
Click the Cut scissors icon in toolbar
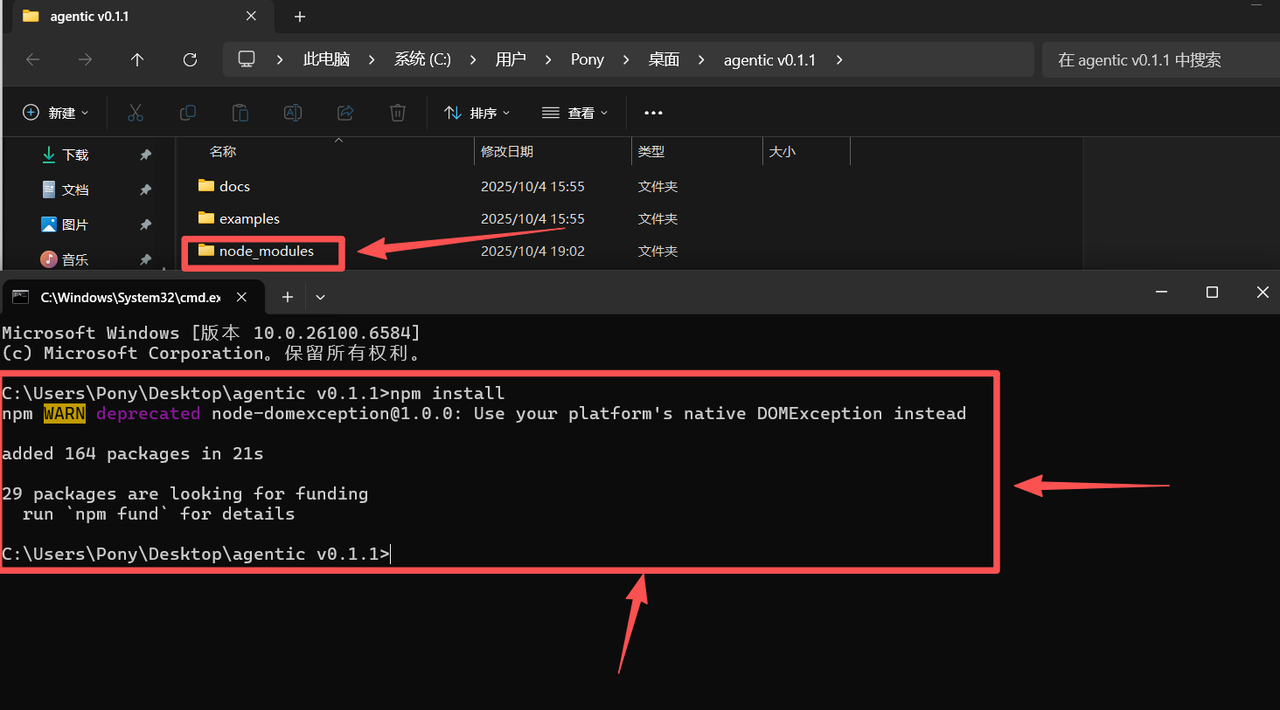pyautogui.click(x=135, y=113)
